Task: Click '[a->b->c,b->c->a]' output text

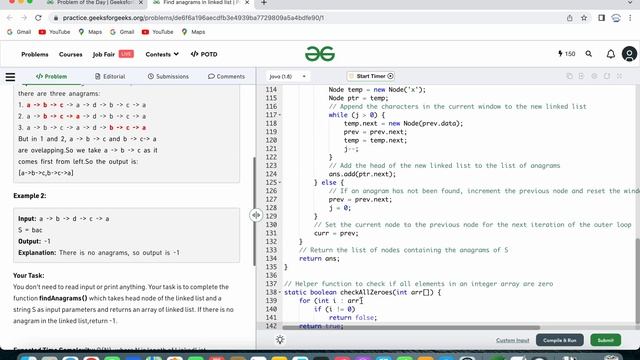Action: pos(46,173)
